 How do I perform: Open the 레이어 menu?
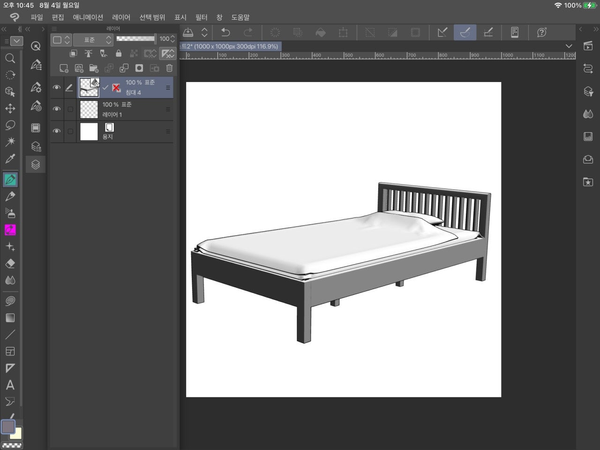click(121, 18)
